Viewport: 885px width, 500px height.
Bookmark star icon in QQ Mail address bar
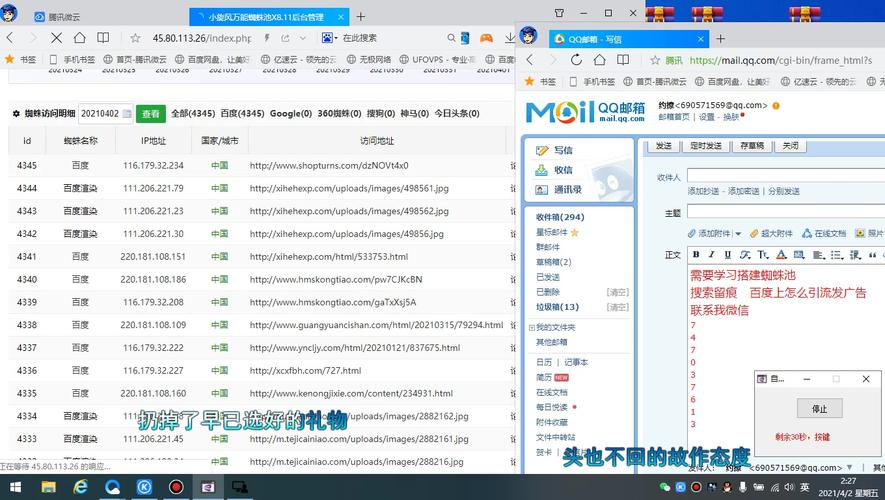point(655,60)
